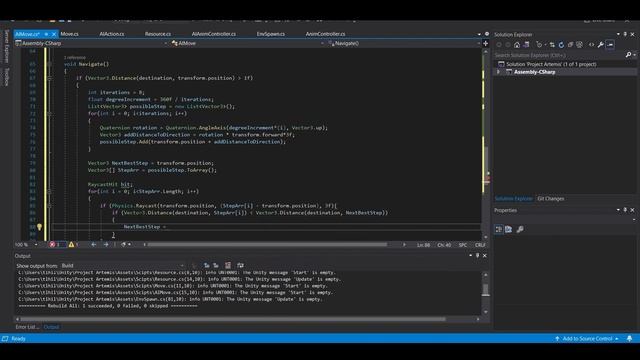Click search magnifier icon in Solution Explorer
This screenshot has height=360, width=640.
pyautogui.click(x=628, y=55)
